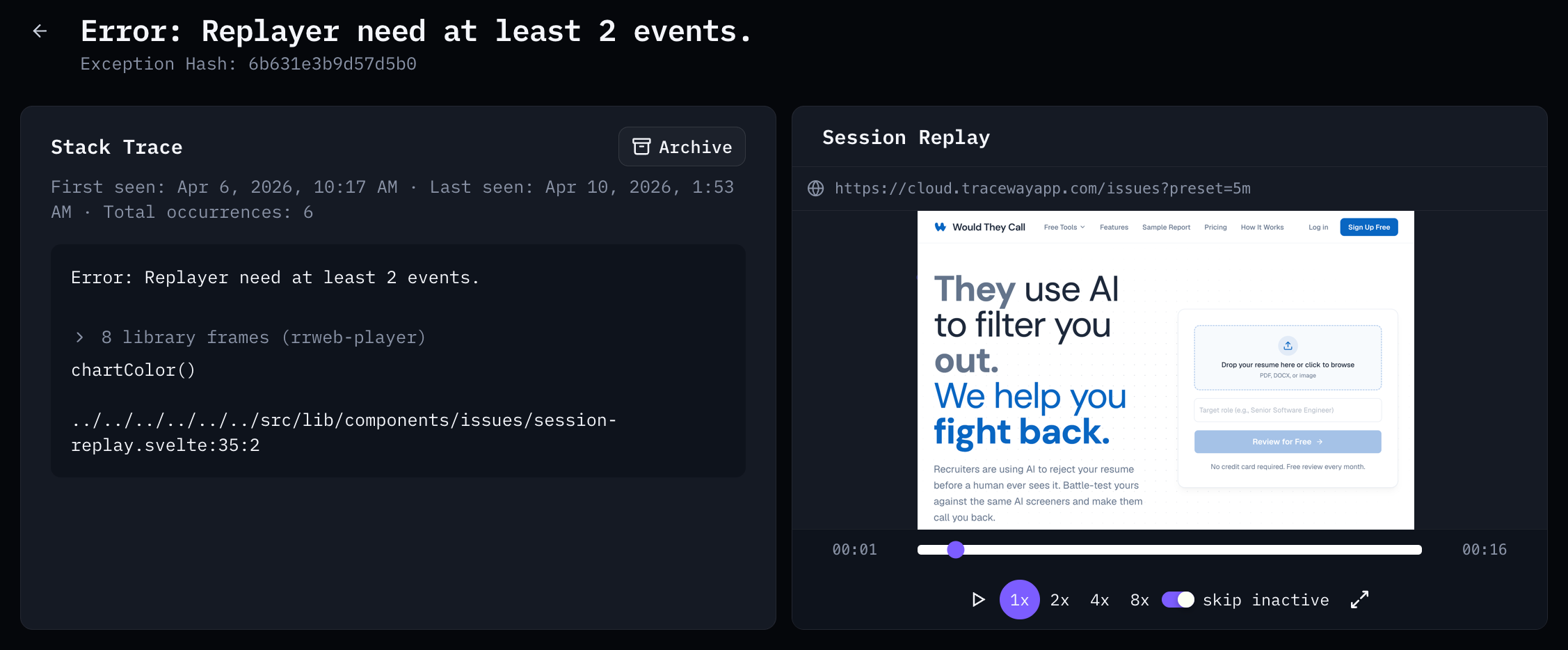Click the session-replay.svelte:35:2 file path

click(344, 433)
